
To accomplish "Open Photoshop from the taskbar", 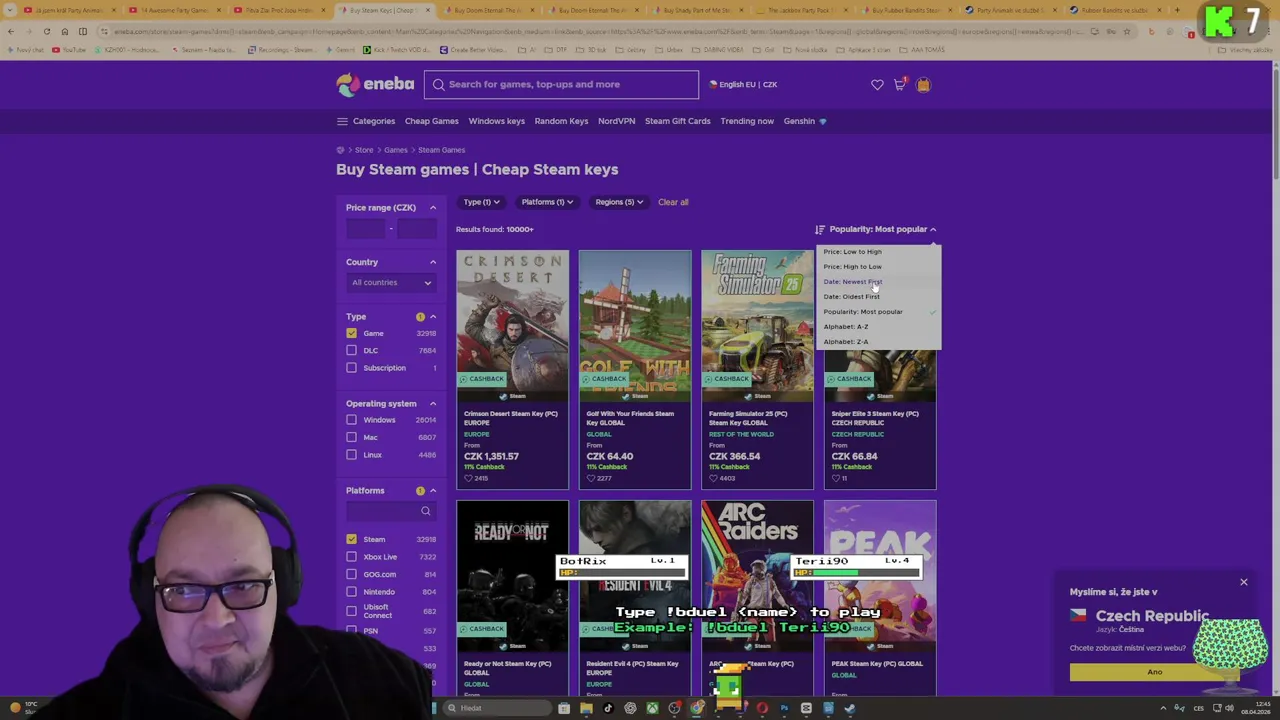I will click(x=784, y=708).
